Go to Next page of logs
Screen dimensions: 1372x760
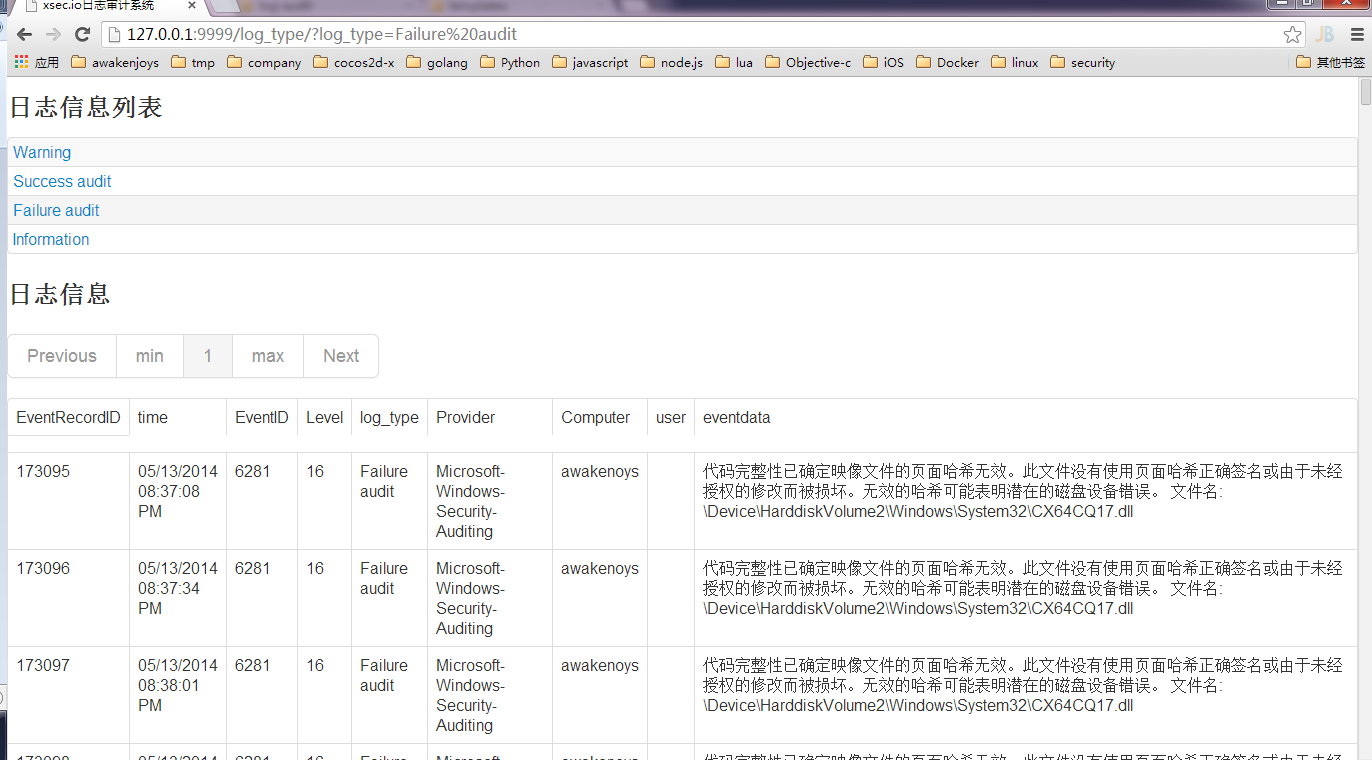pos(341,356)
